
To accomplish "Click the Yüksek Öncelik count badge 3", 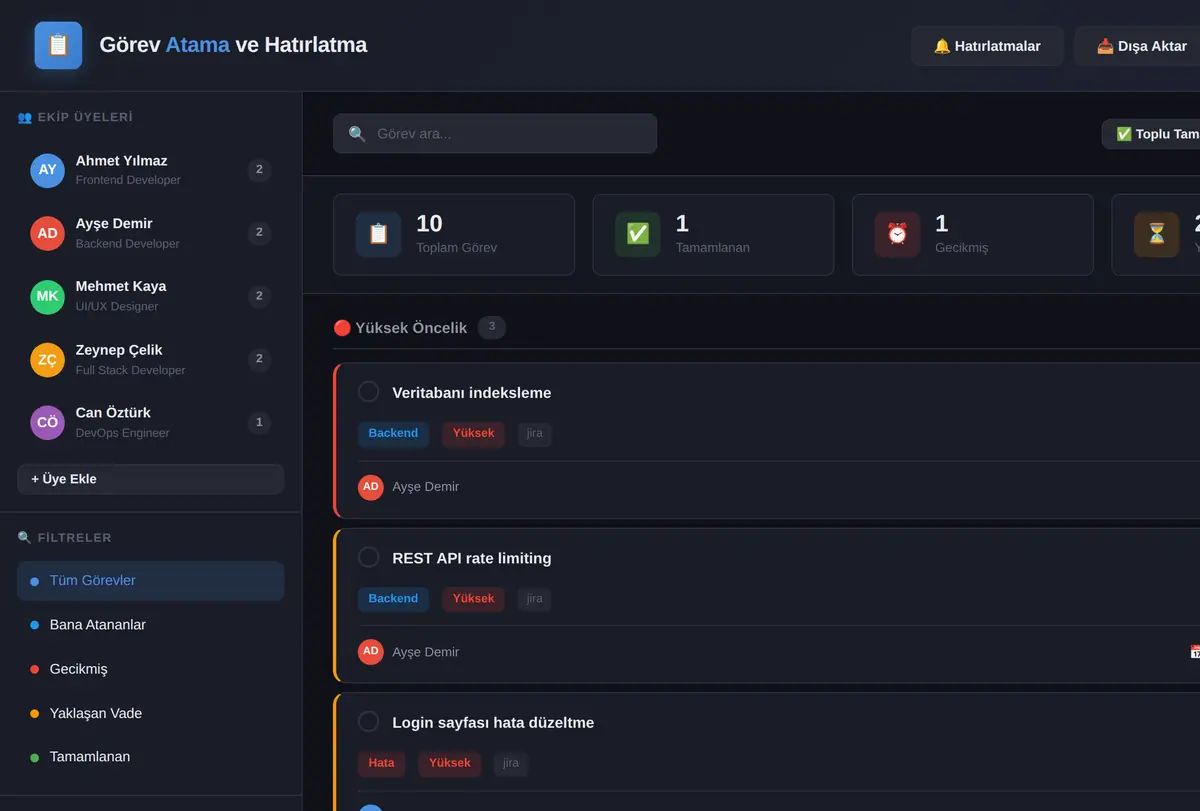I will tap(492, 327).
